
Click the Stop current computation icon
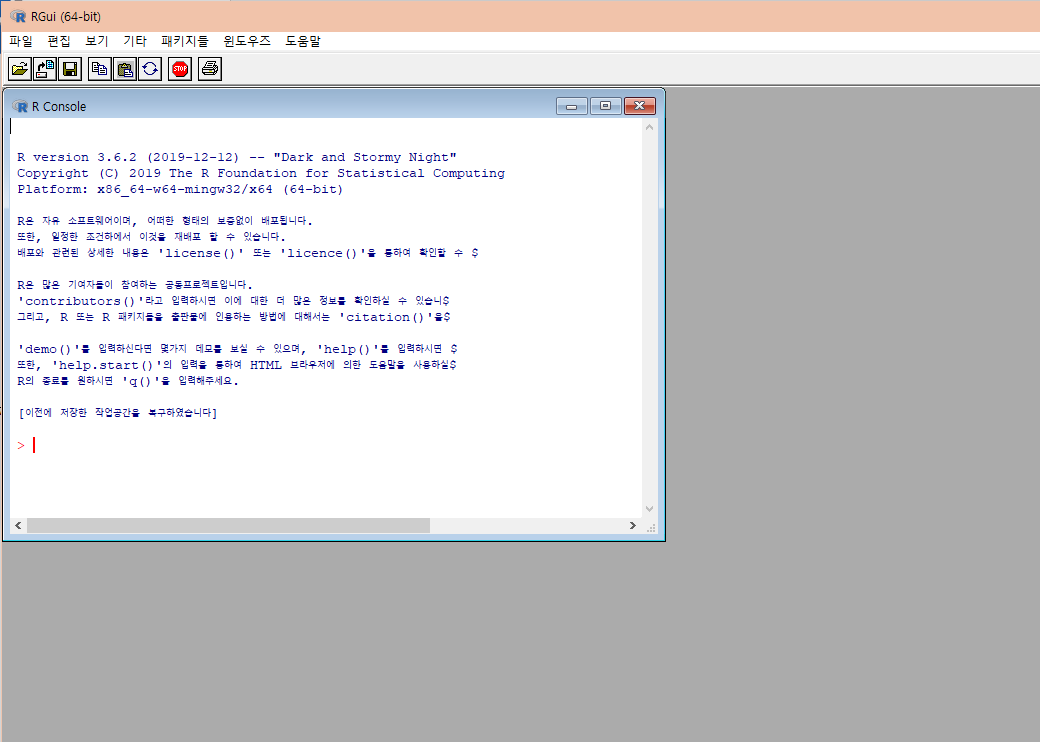click(x=179, y=68)
